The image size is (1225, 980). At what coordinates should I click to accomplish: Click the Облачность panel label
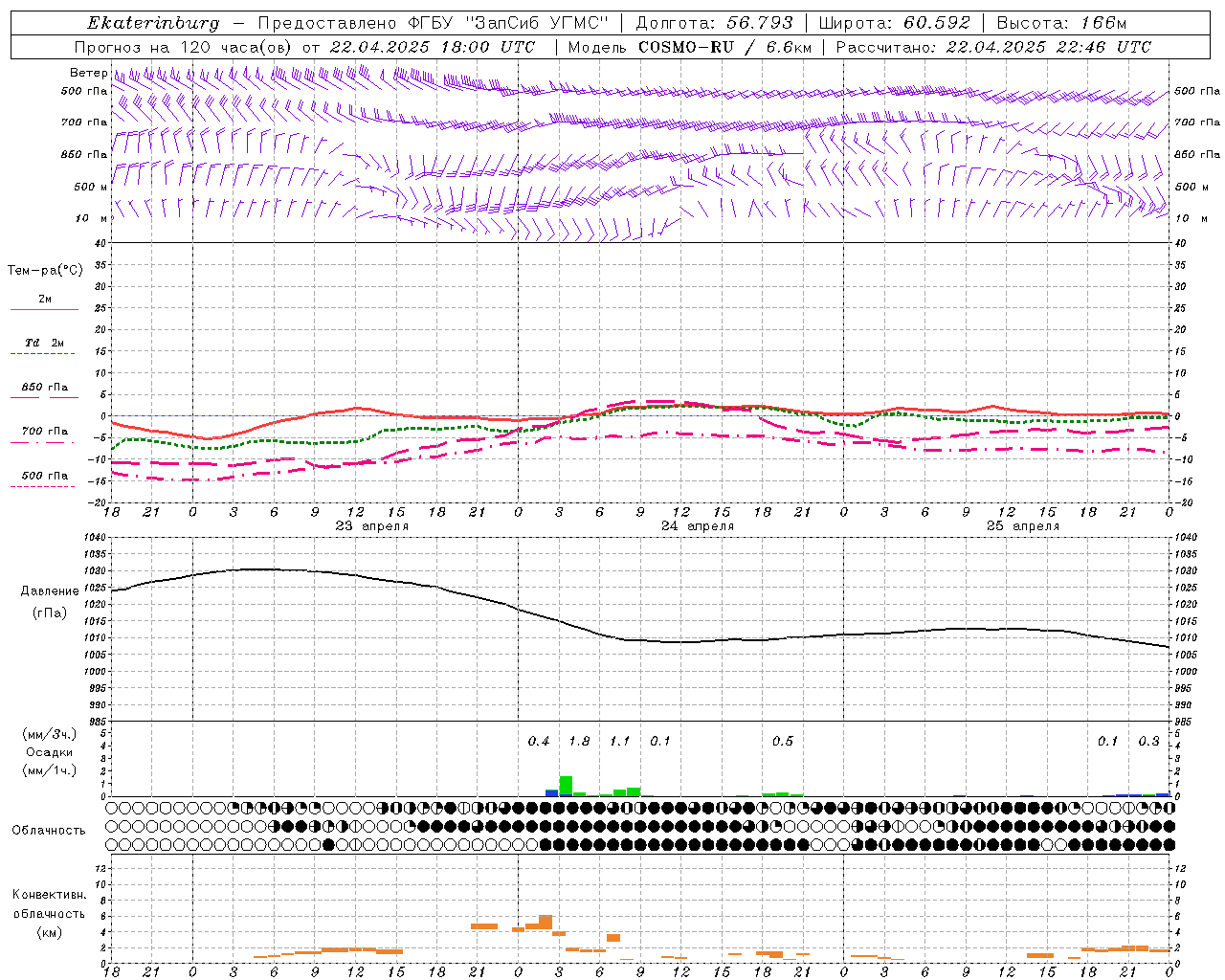49,830
